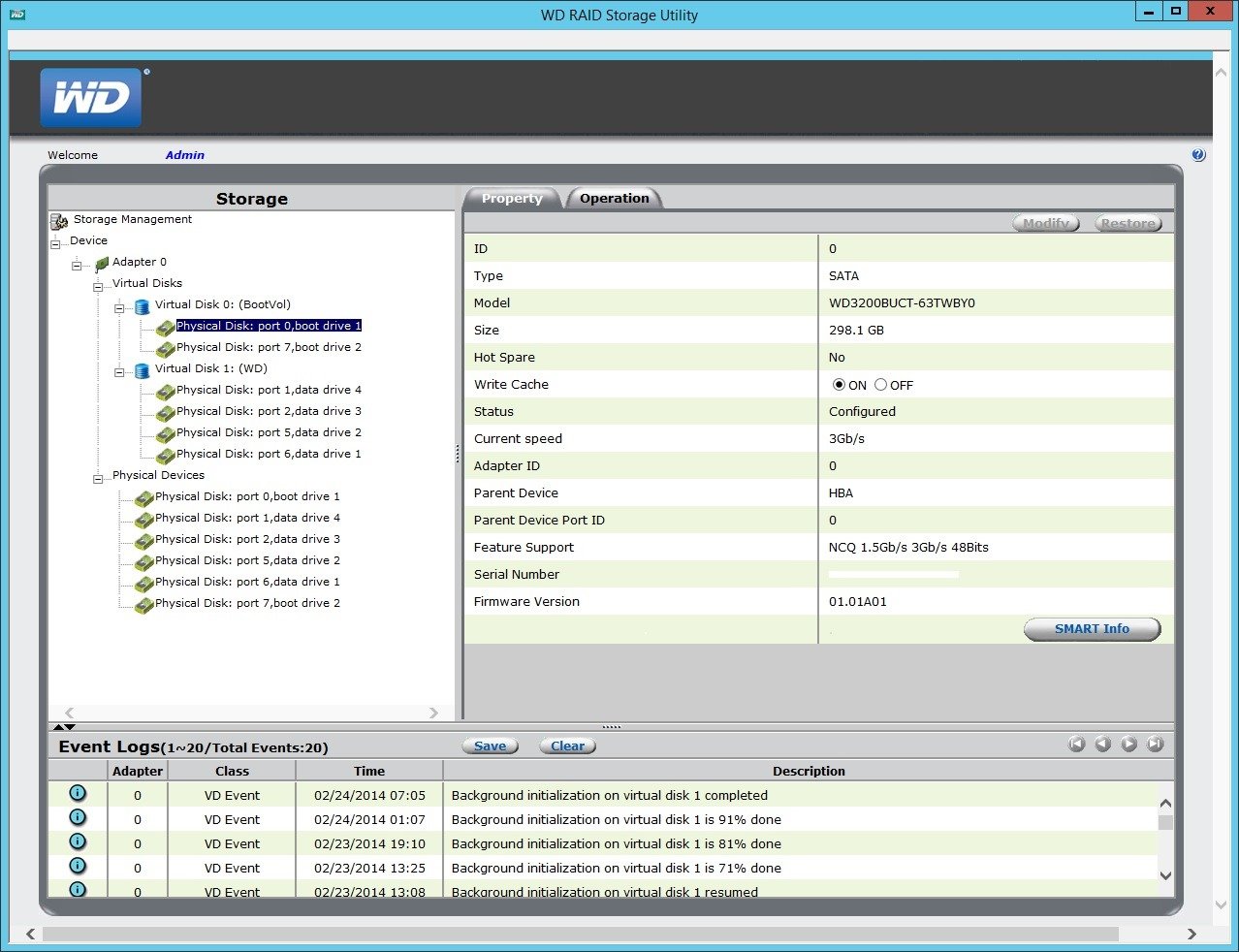Click the vertical splitter handle between panels
This screenshot has height=952, width=1239.
tap(458, 453)
